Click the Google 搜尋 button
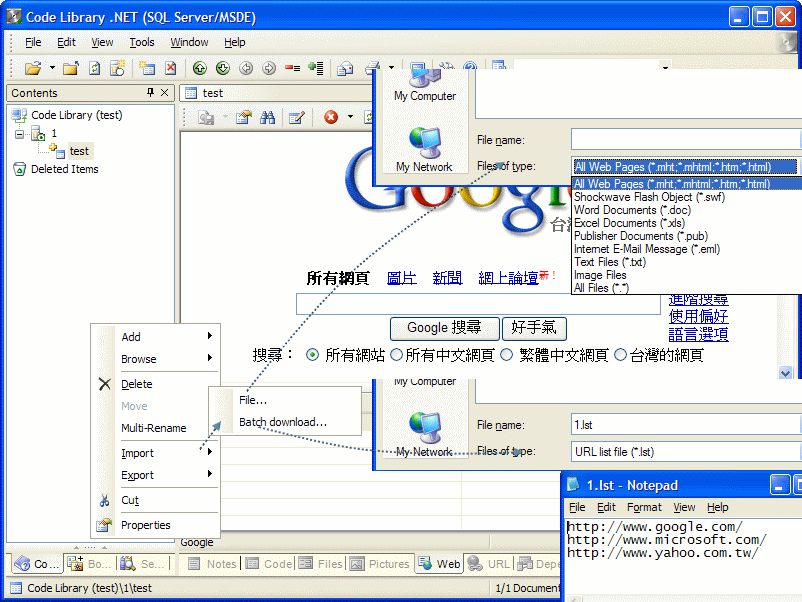This screenshot has height=602, width=802. [444, 328]
